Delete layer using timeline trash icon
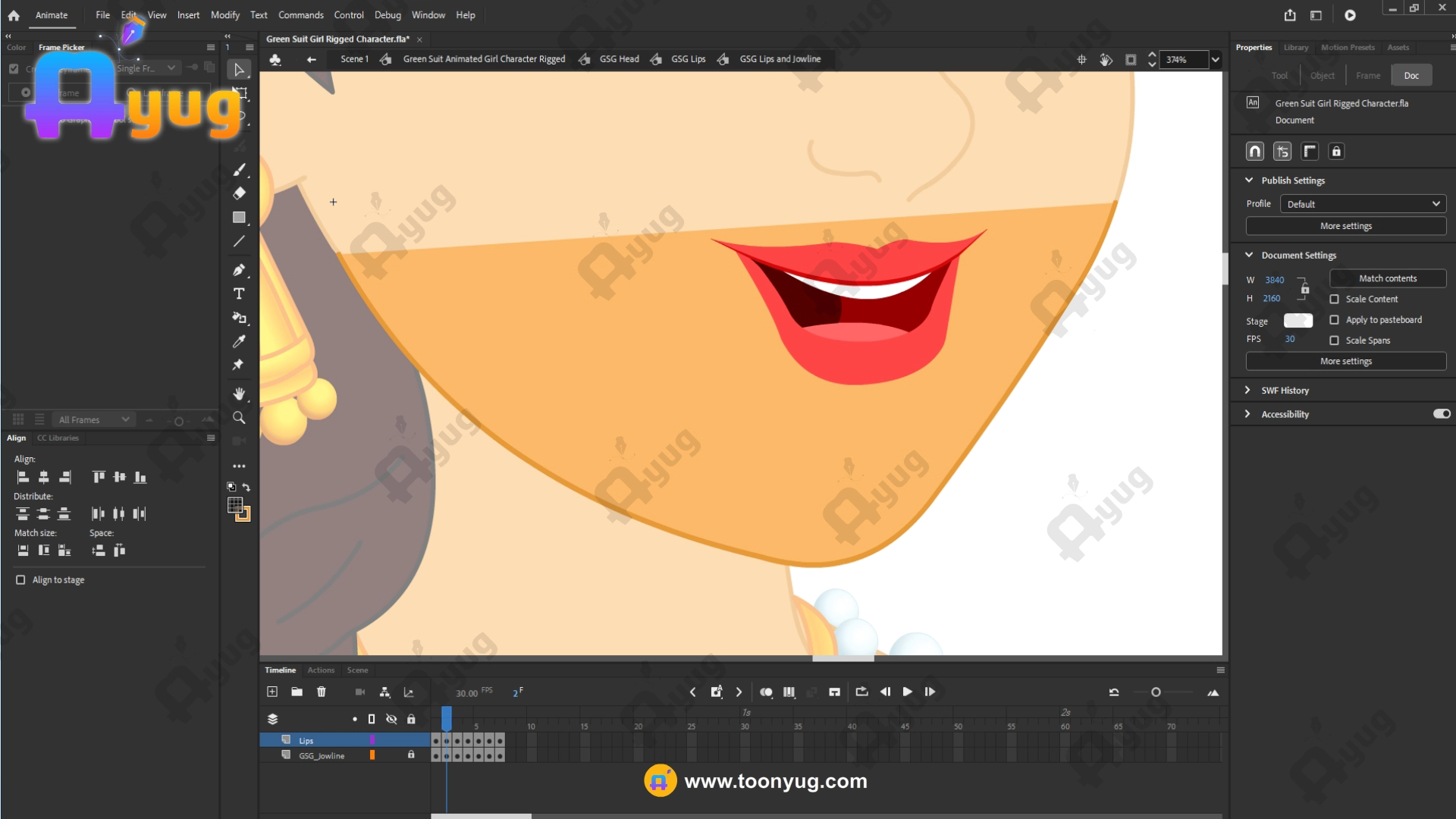 [321, 692]
